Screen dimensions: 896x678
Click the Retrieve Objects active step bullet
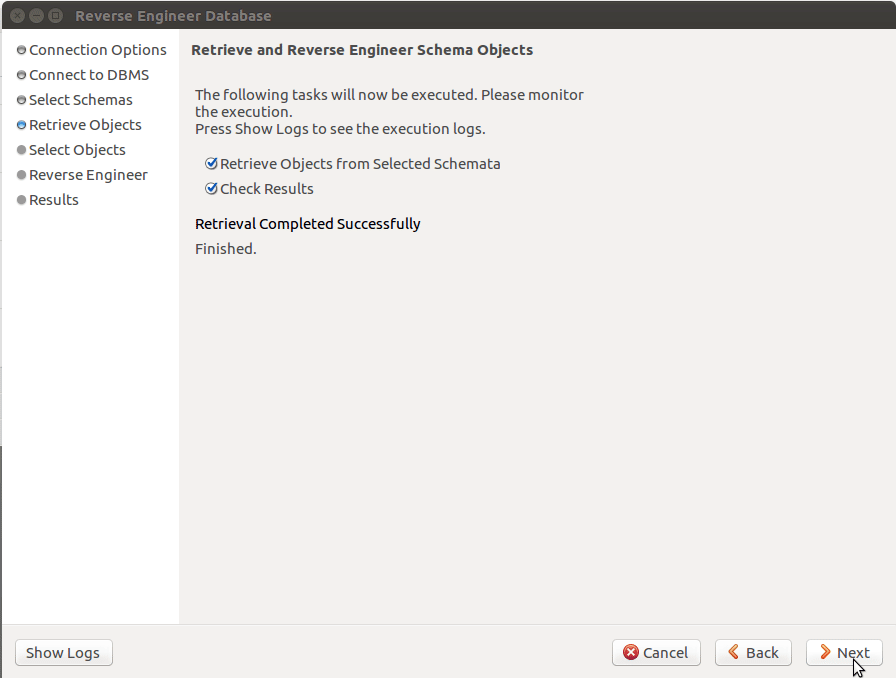21,125
